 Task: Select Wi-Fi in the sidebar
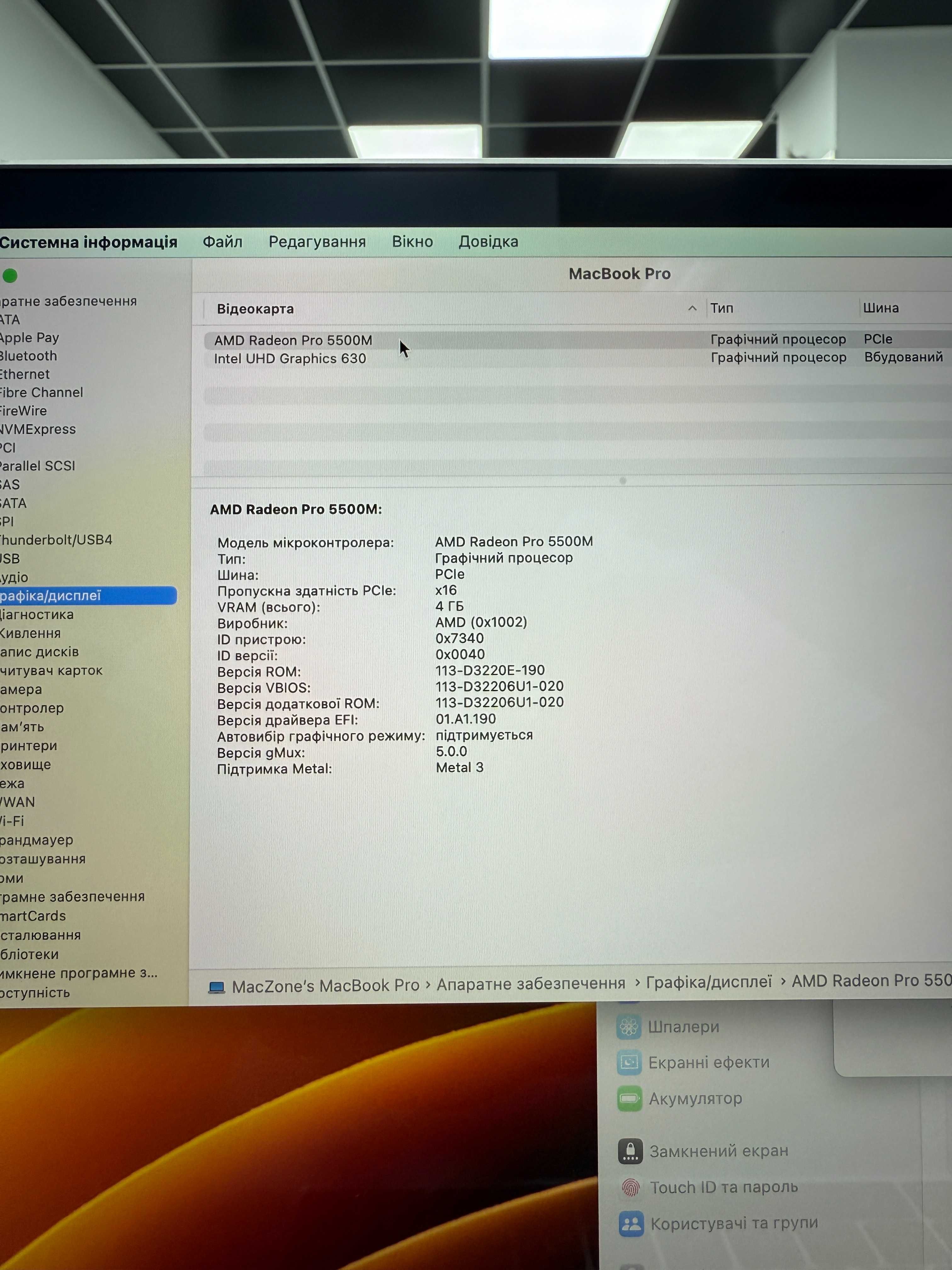click(x=12, y=821)
